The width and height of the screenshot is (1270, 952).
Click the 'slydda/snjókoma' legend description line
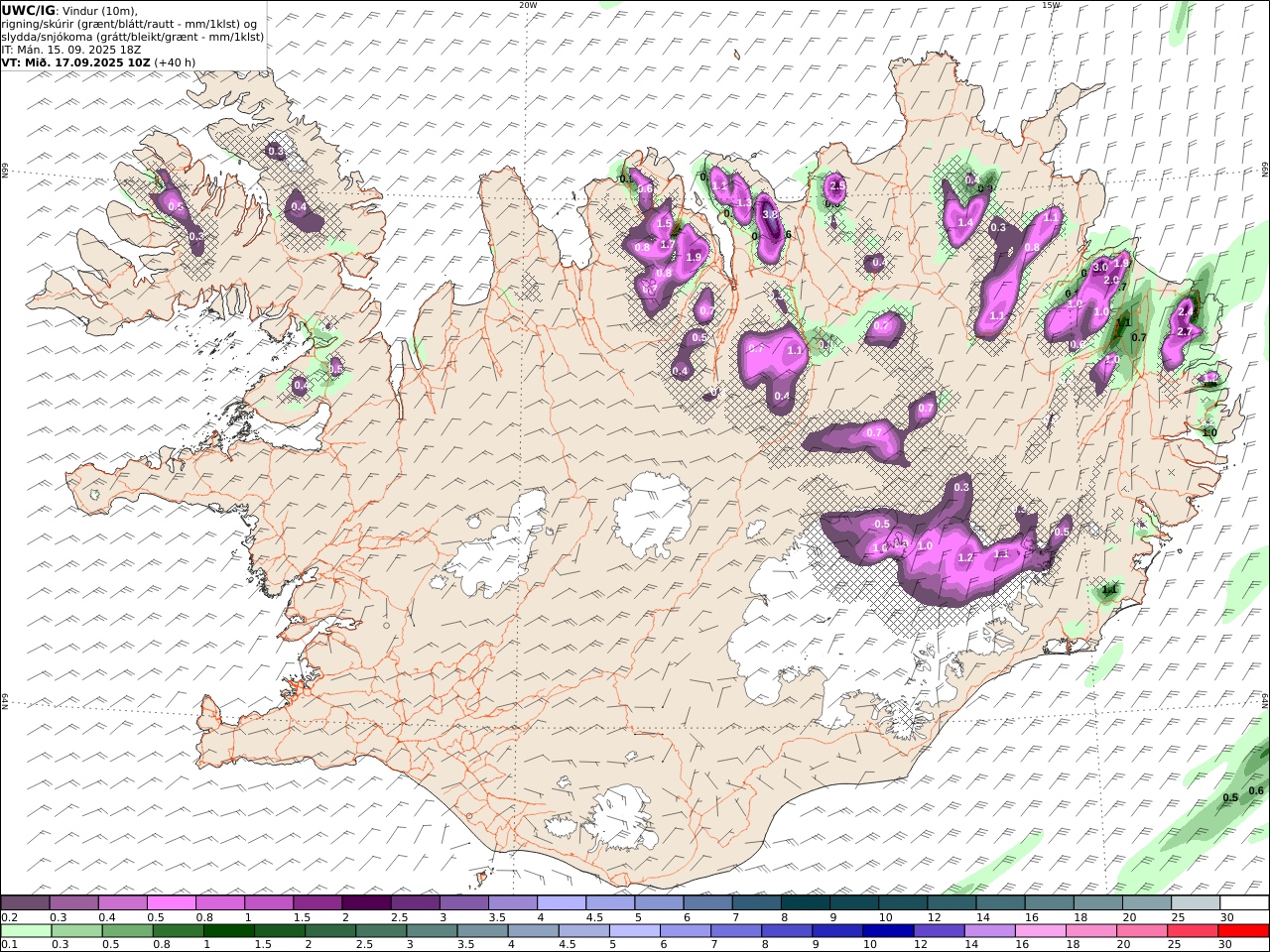coord(133,36)
